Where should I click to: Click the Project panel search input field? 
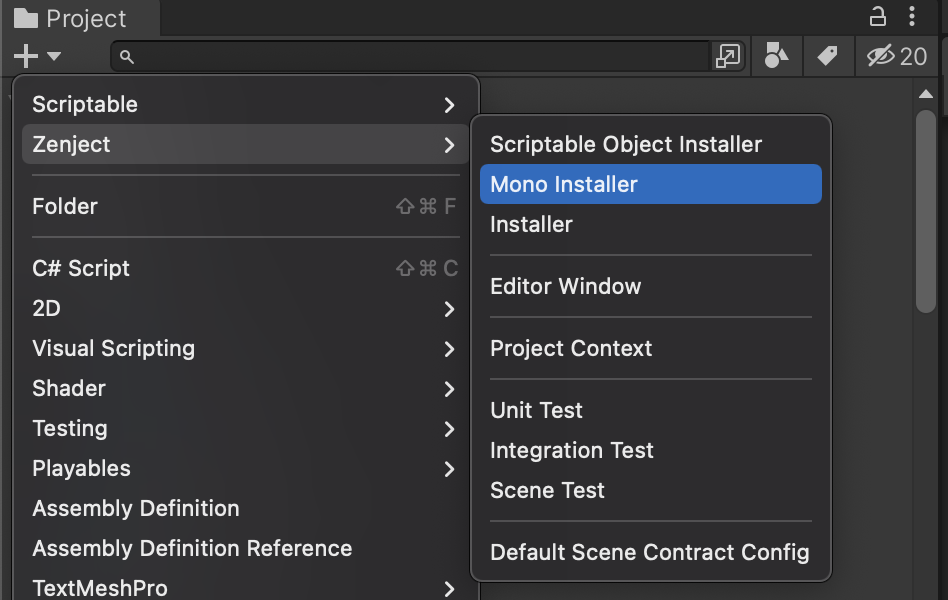(x=420, y=57)
